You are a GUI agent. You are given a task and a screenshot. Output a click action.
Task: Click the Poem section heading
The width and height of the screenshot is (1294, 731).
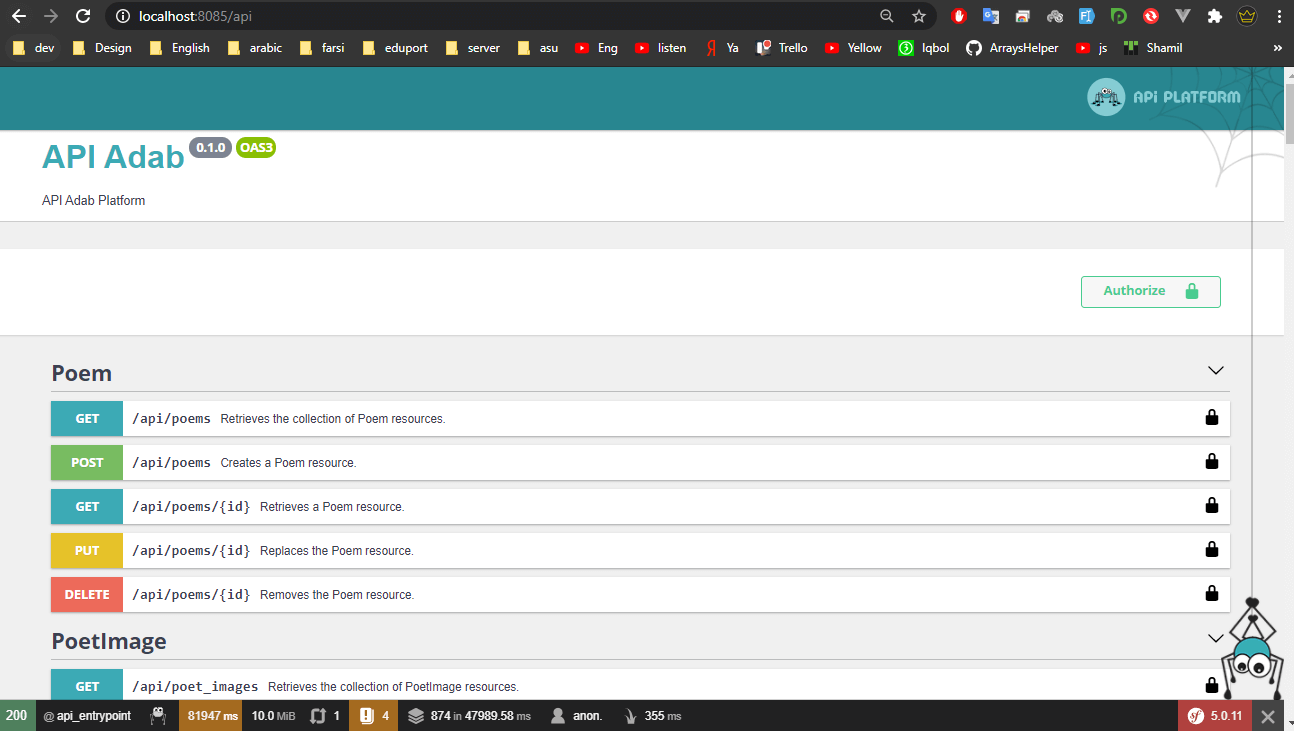(x=82, y=373)
